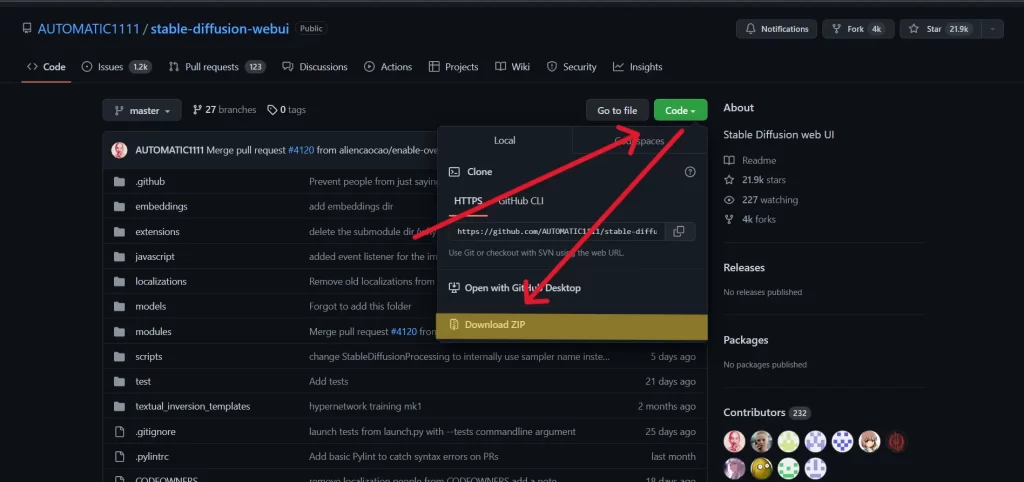1024x482 pixels.
Task: Open the Wiki tab
Action: [513, 67]
